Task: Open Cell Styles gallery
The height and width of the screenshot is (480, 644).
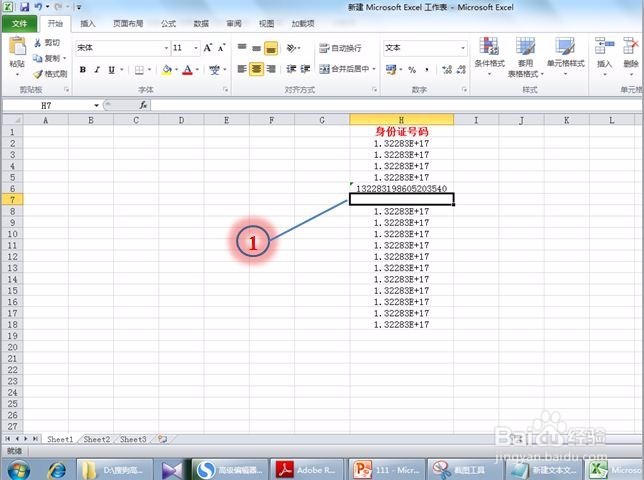Action: [566, 57]
